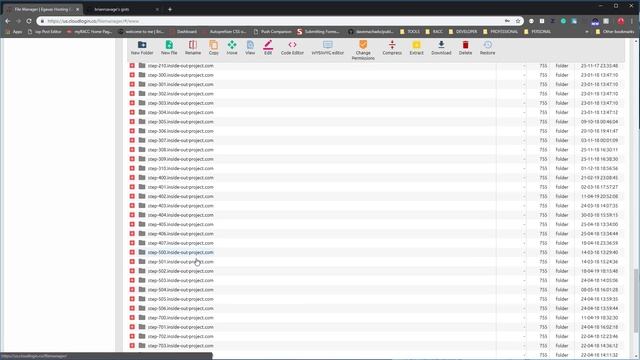Expand the step-406.inside-out-project.com folder
Image resolution: width=640 pixels, height=360 pixels.
click(132, 233)
